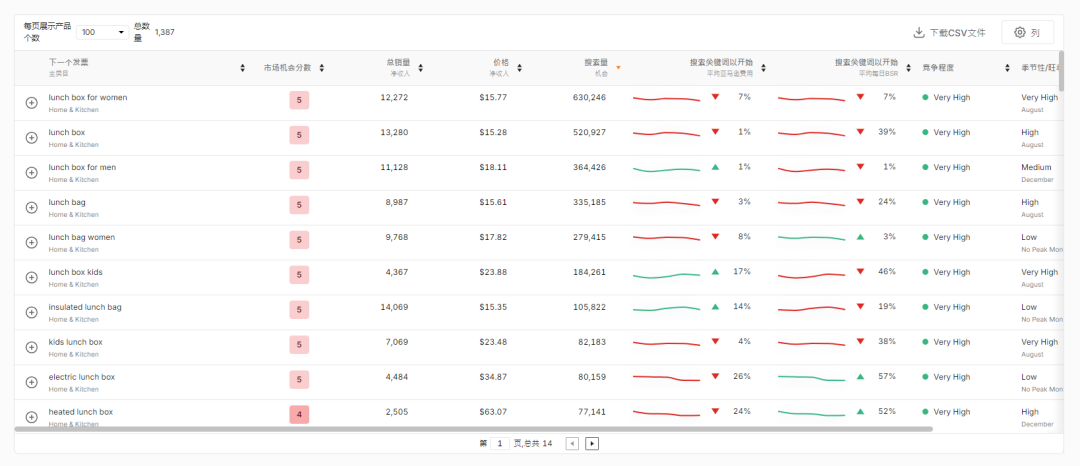Expand the "lunch box for men" row
Viewport: 1080px width, 466px height.
[x=31, y=173]
